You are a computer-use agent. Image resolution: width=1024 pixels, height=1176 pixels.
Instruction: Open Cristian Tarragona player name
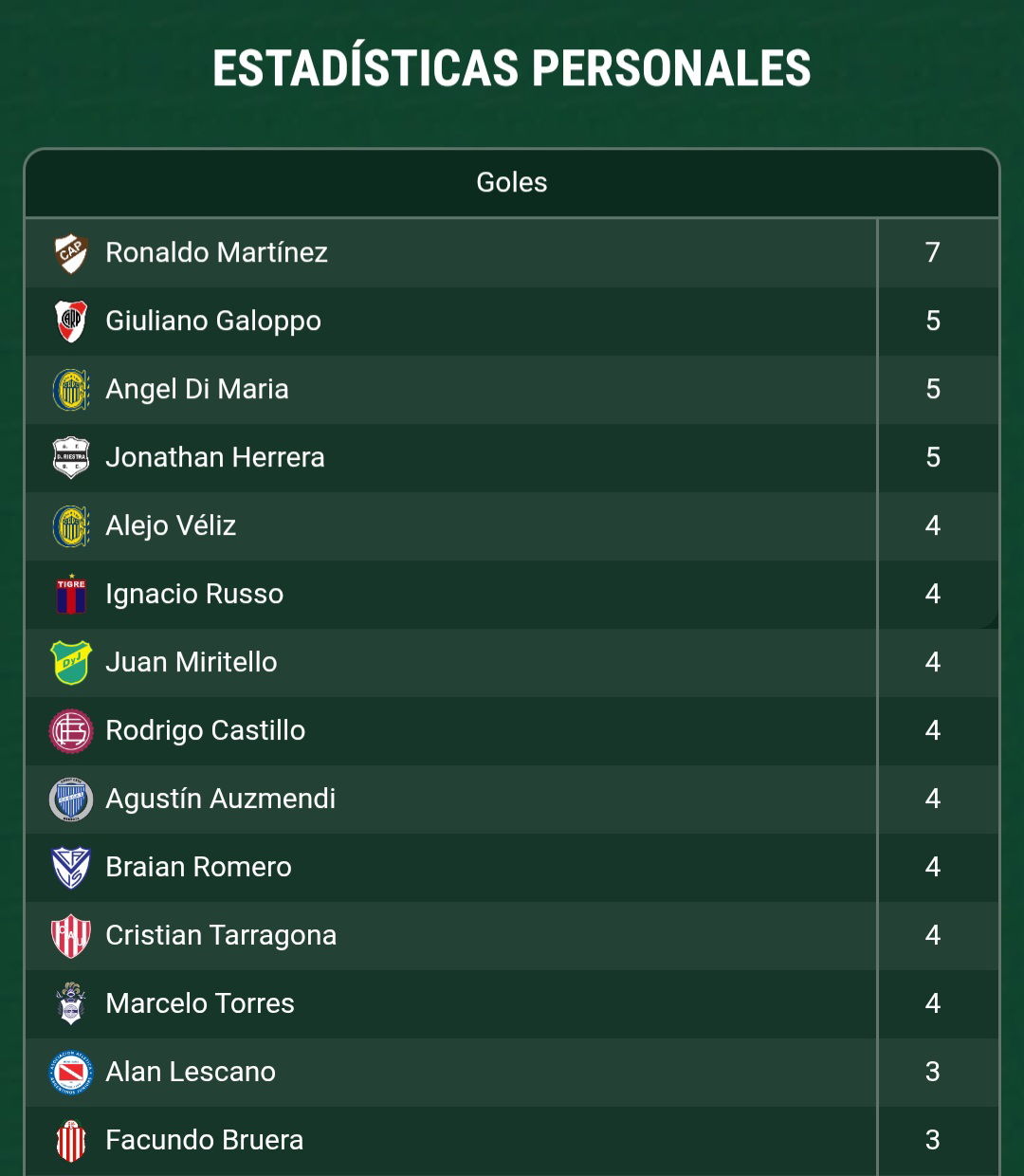coord(221,936)
